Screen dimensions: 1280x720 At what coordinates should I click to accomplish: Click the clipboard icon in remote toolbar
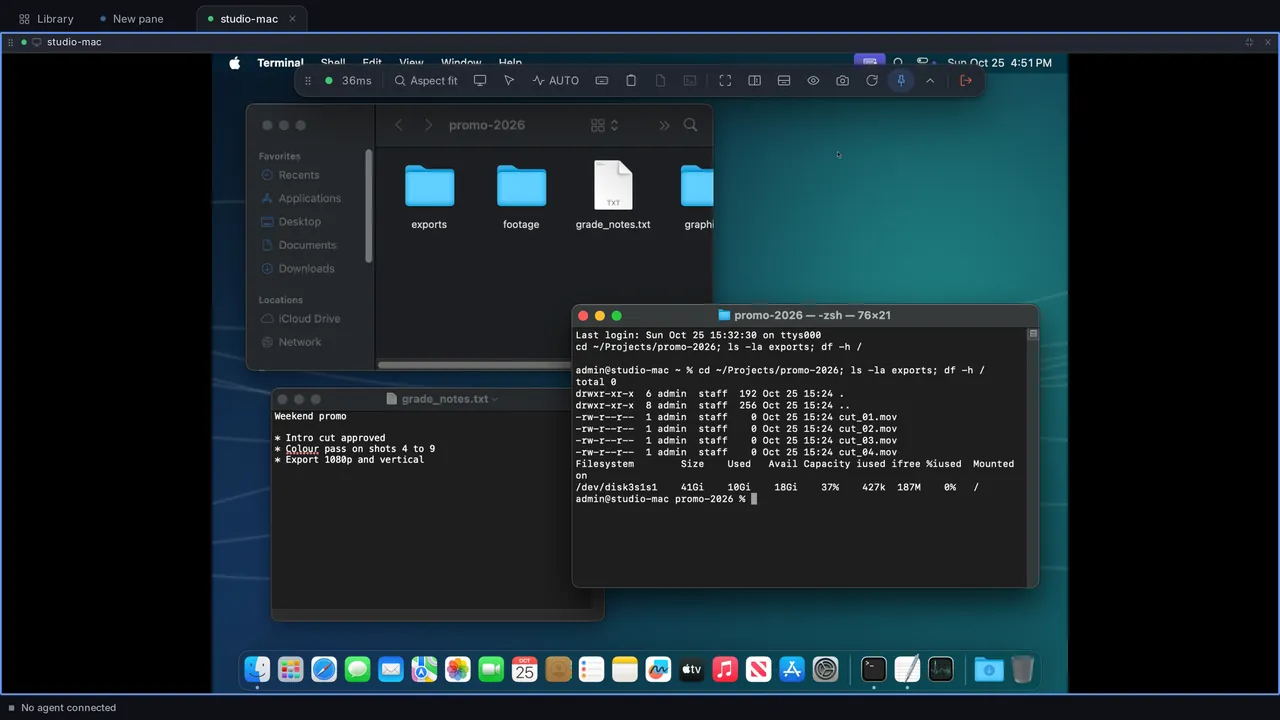click(631, 81)
